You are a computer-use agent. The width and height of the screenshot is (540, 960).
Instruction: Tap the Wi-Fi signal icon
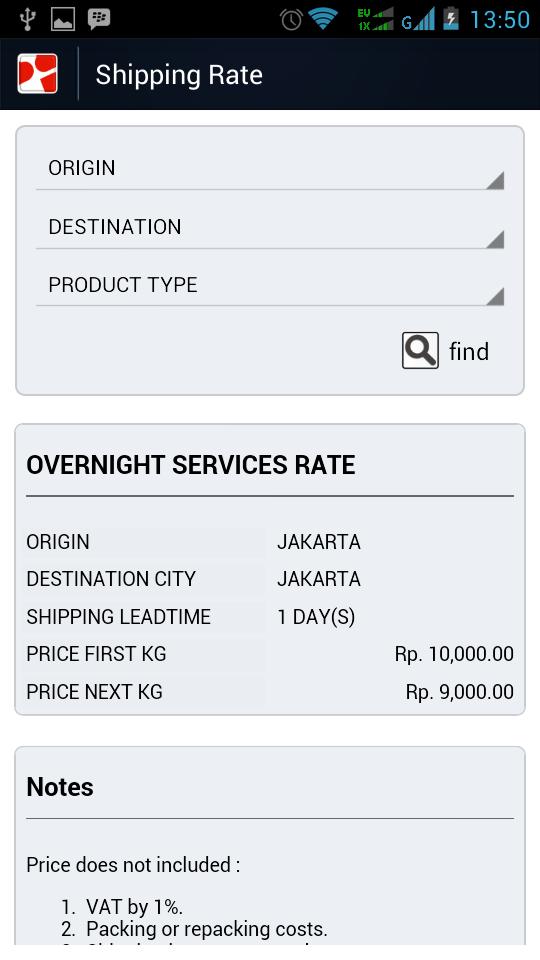pyautogui.click(x=323, y=19)
